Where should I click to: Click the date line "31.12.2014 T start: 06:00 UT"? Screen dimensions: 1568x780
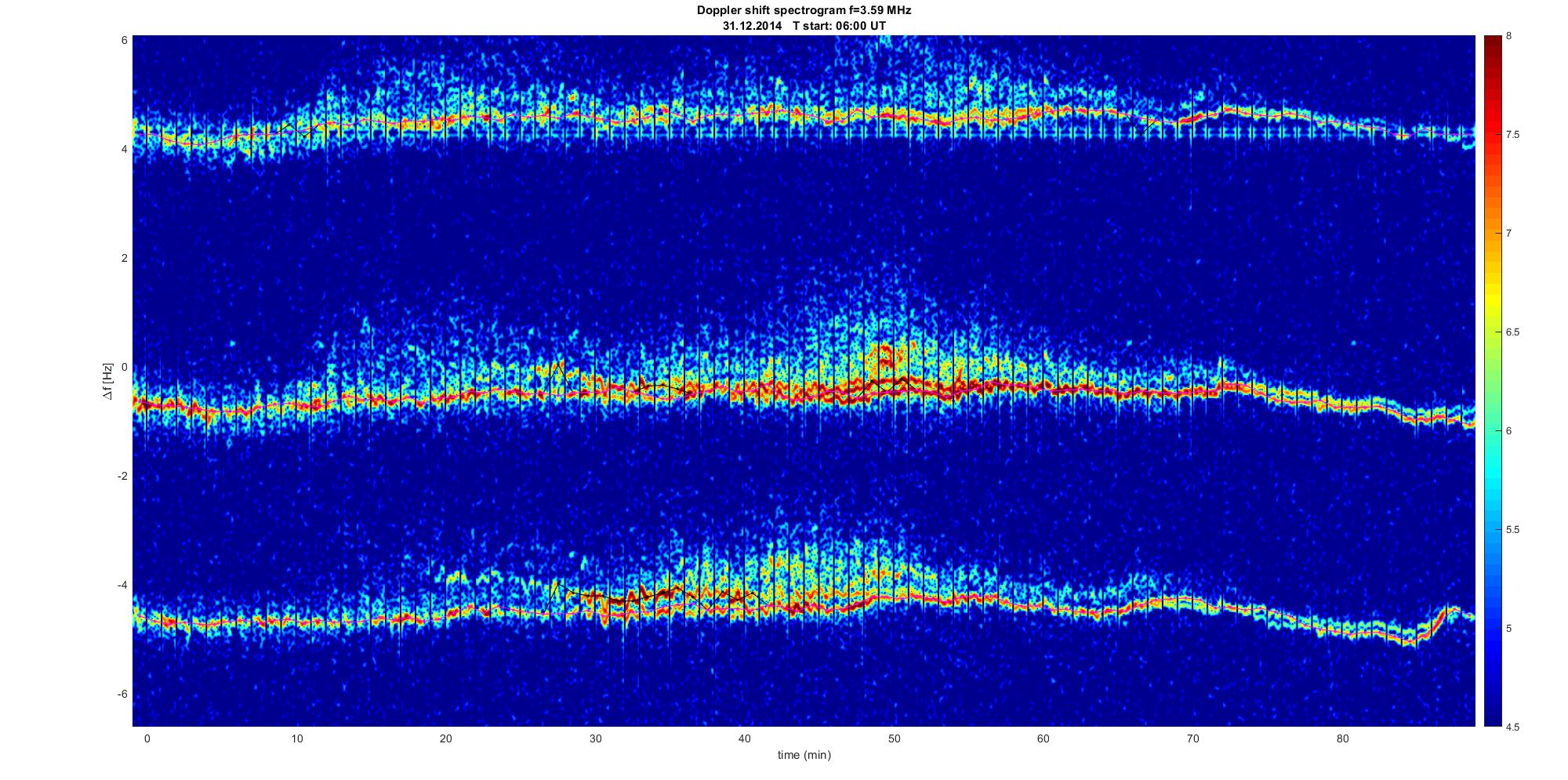click(x=804, y=26)
